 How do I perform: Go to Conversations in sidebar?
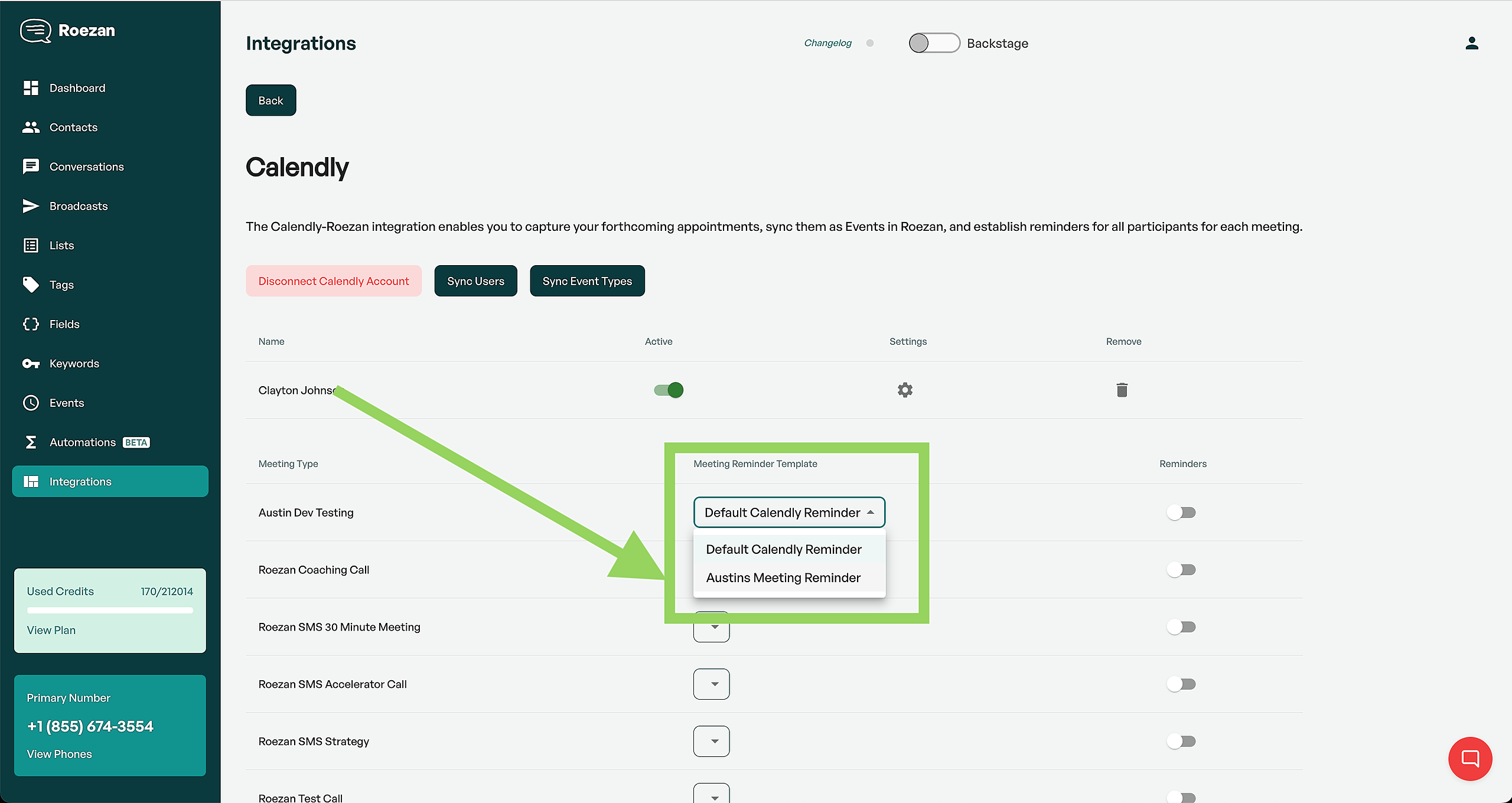86,167
